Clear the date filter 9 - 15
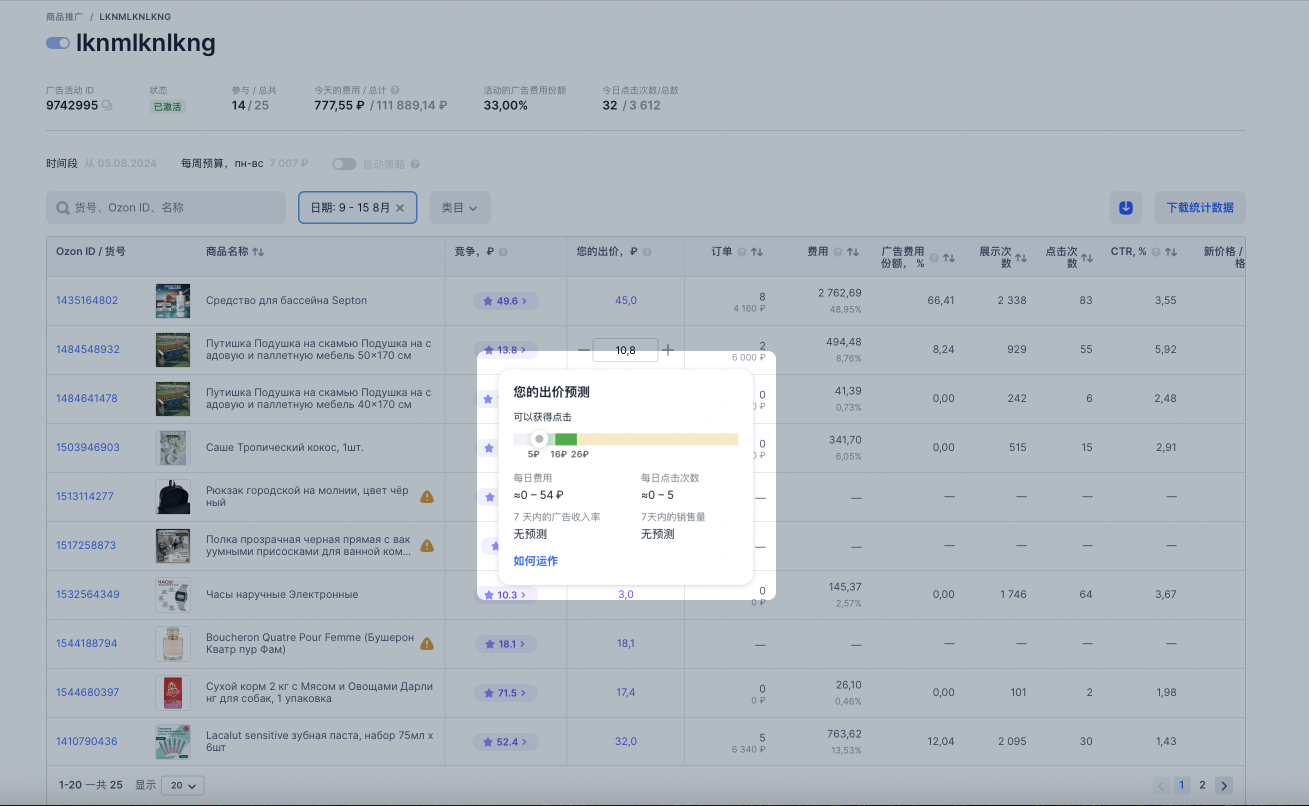The width and height of the screenshot is (1309, 806). coord(400,208)
